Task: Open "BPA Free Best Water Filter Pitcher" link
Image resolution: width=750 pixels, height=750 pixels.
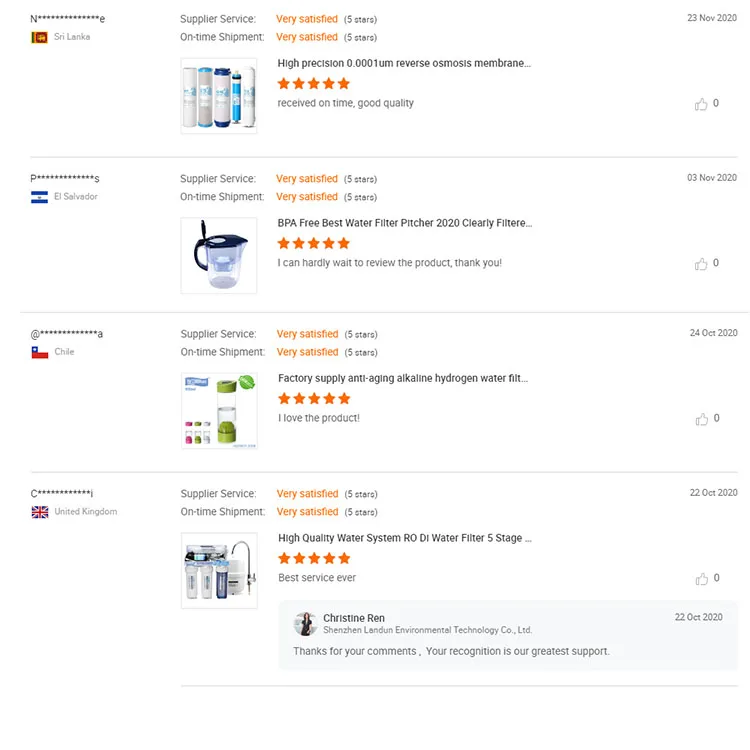Action: click(x=404, y=223)
